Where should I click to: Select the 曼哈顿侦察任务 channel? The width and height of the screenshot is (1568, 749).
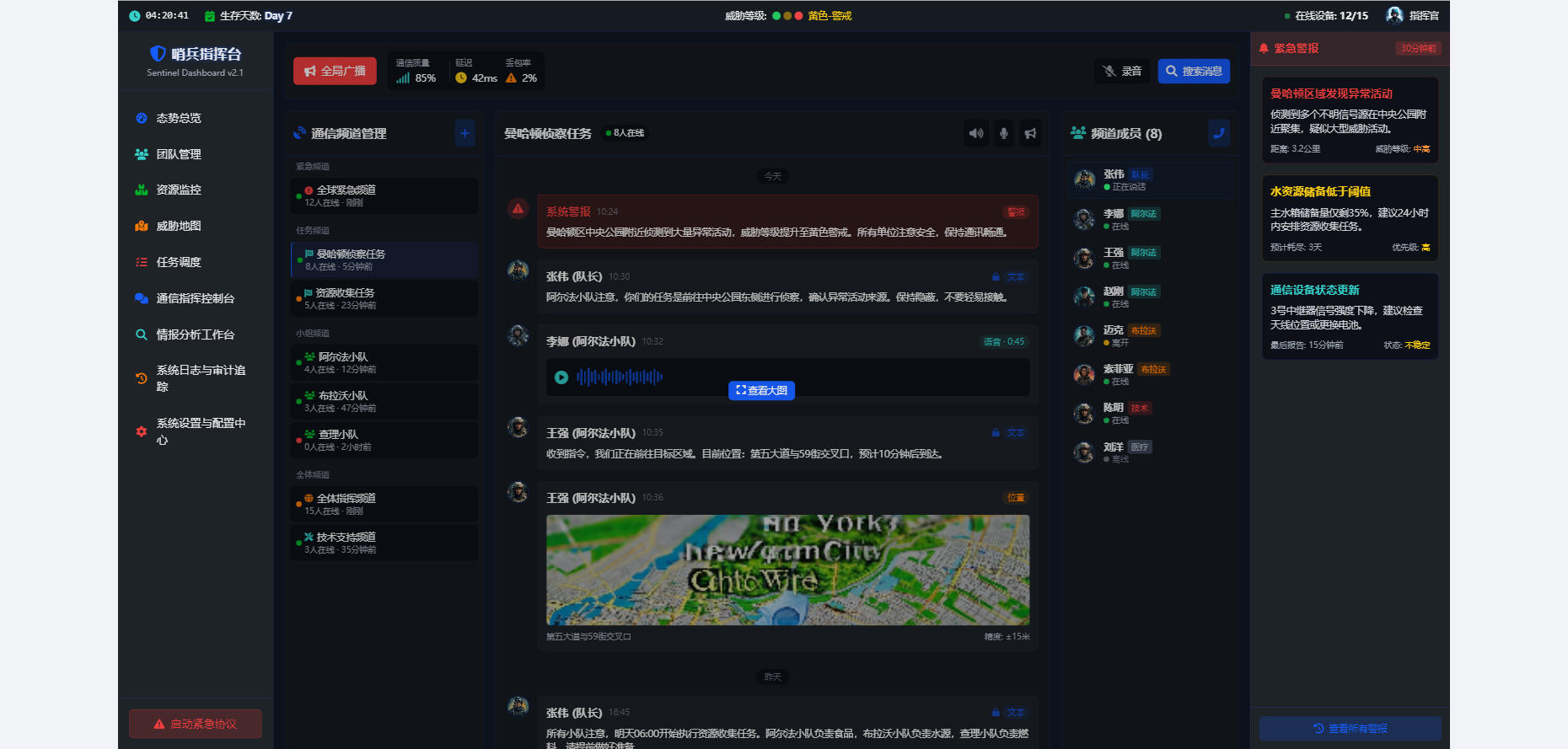(x=384, y=259)
